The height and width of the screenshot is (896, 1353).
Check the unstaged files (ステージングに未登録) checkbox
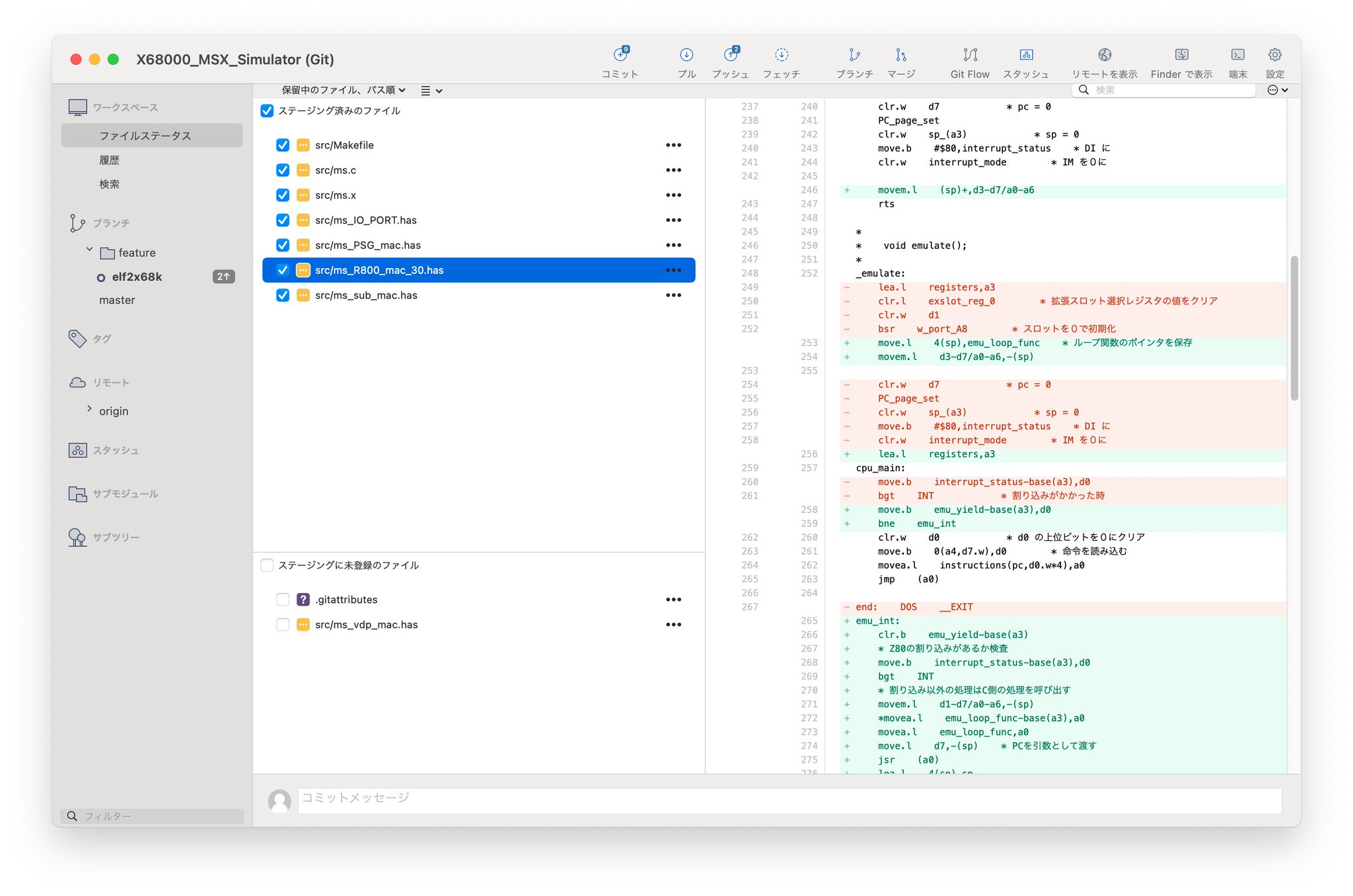pos(267,565)
